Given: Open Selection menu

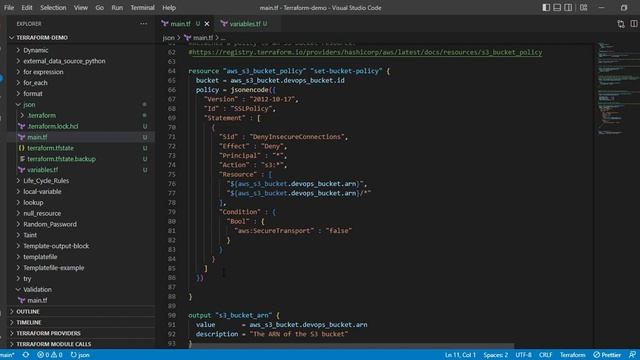Looking at the screenshot, I should click(53, 7).
